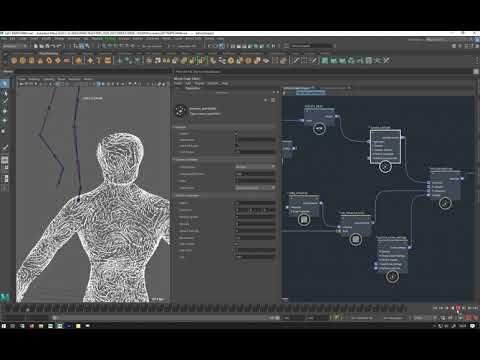This screenshot has width=480, height=360.
Task: Click the play forward button in playback controls
Action: pos(459,308)
